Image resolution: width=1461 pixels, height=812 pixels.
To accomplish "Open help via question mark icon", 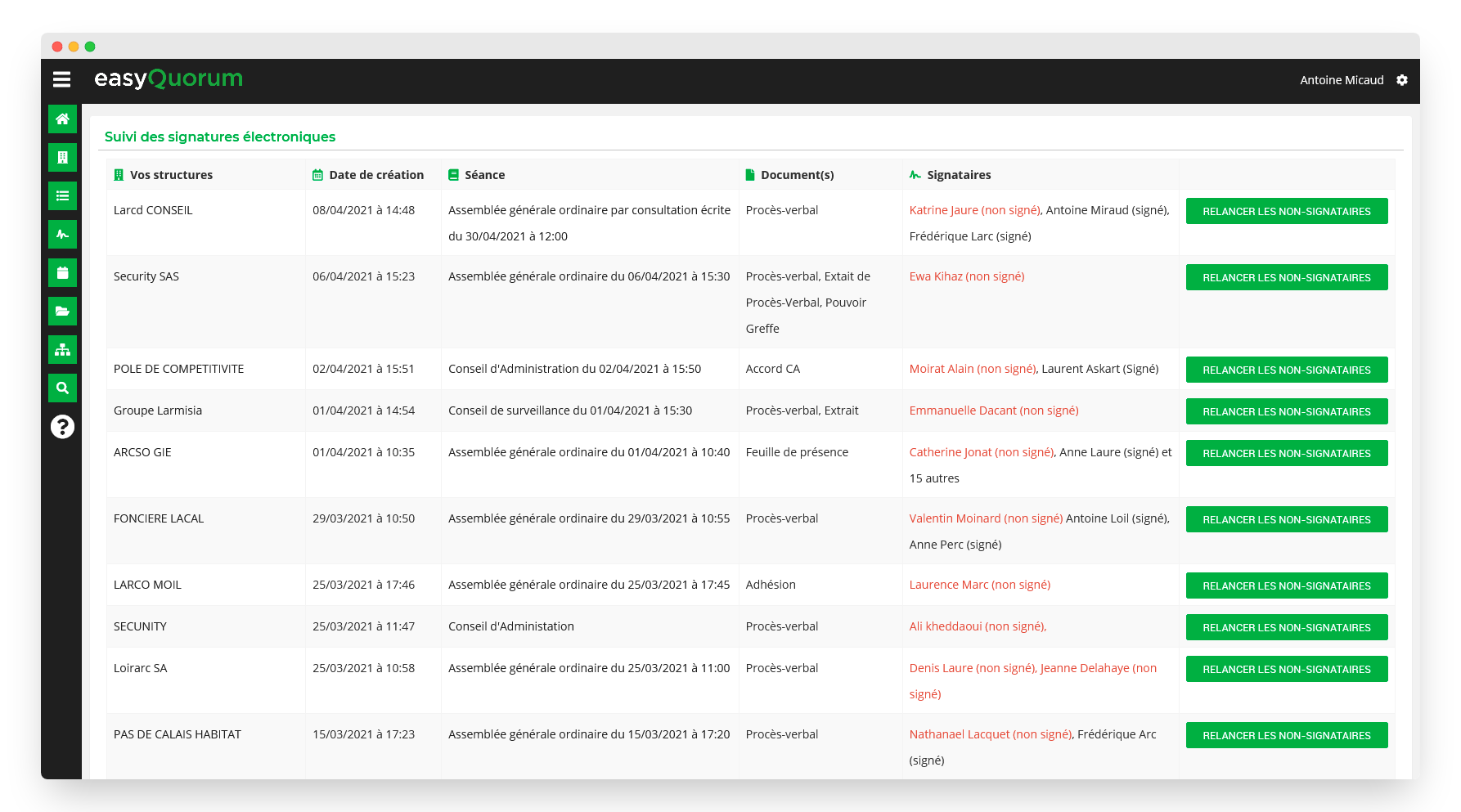I will click(x=62, y=427).
